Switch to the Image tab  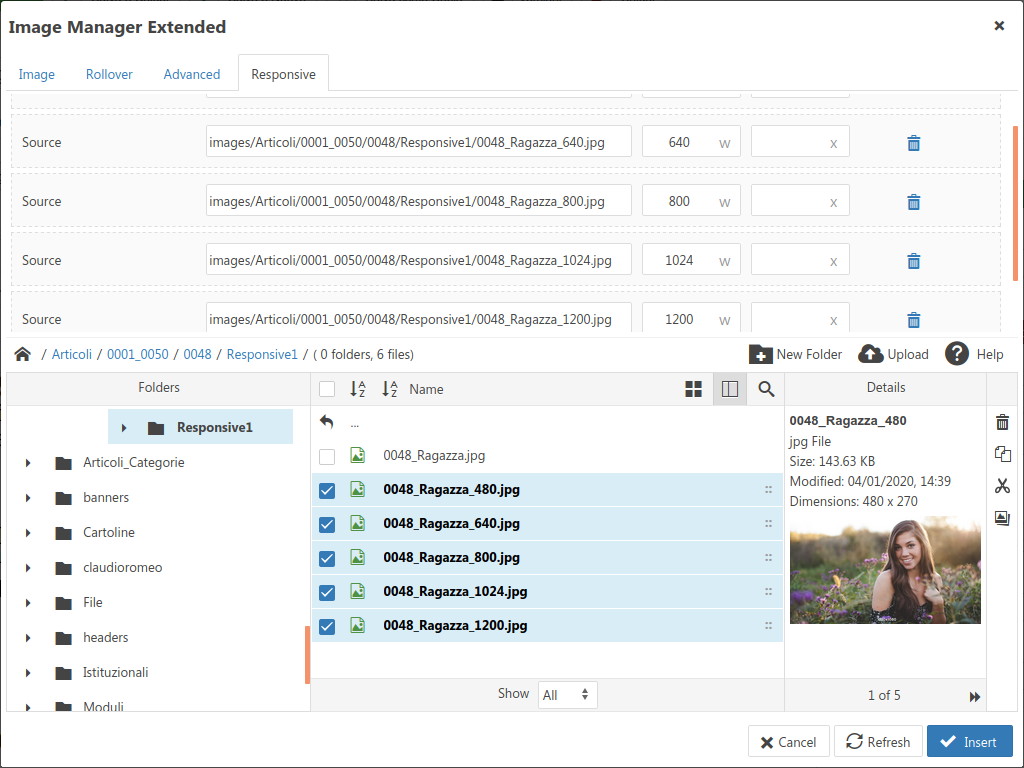point(37,74)
